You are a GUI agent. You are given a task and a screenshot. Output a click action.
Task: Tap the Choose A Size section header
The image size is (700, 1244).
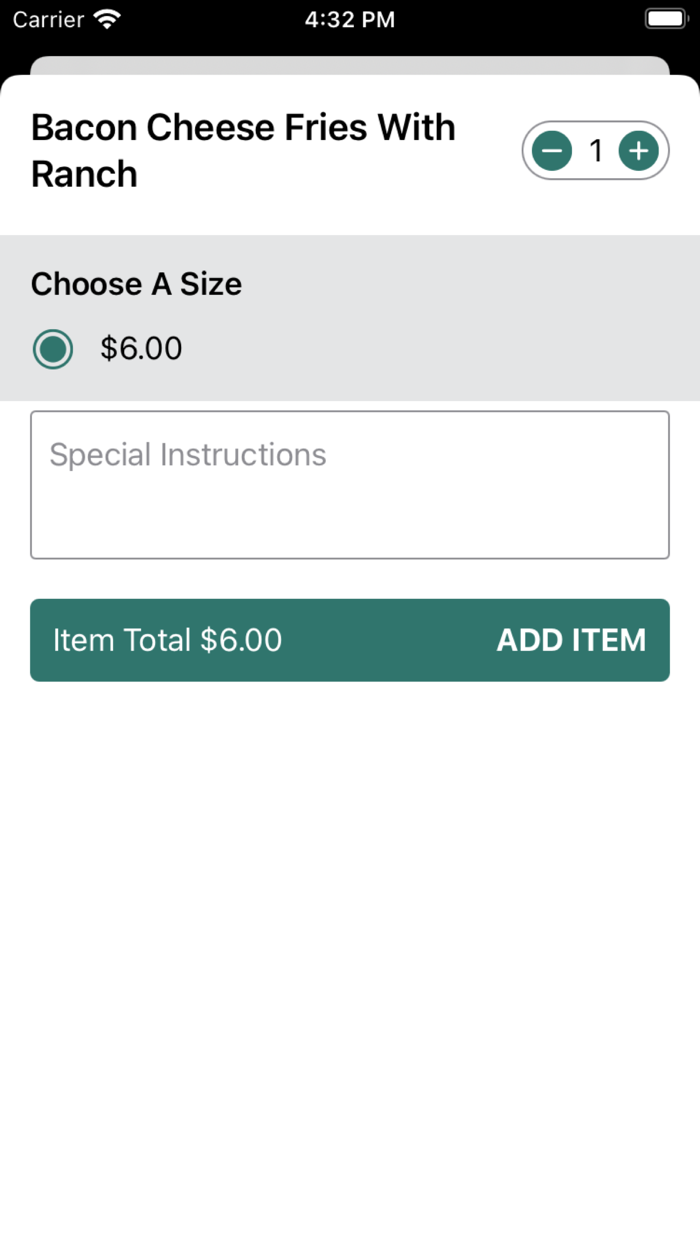click(x=136, y=284)
